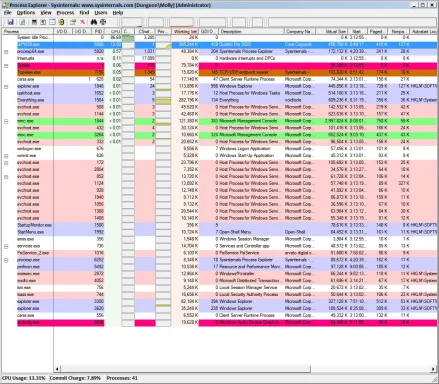Sort by the Working Set column header

tap(185, 31)
